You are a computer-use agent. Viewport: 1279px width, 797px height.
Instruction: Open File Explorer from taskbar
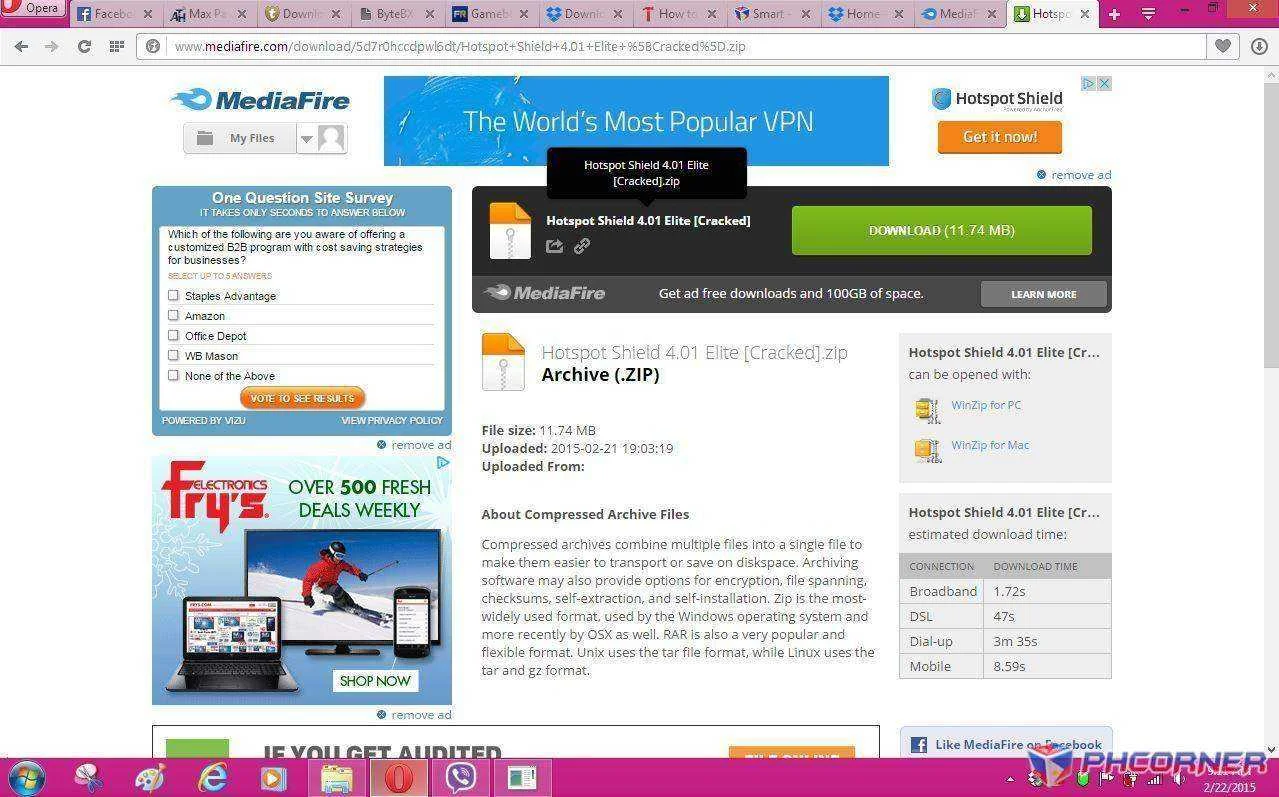coord(336,778)
